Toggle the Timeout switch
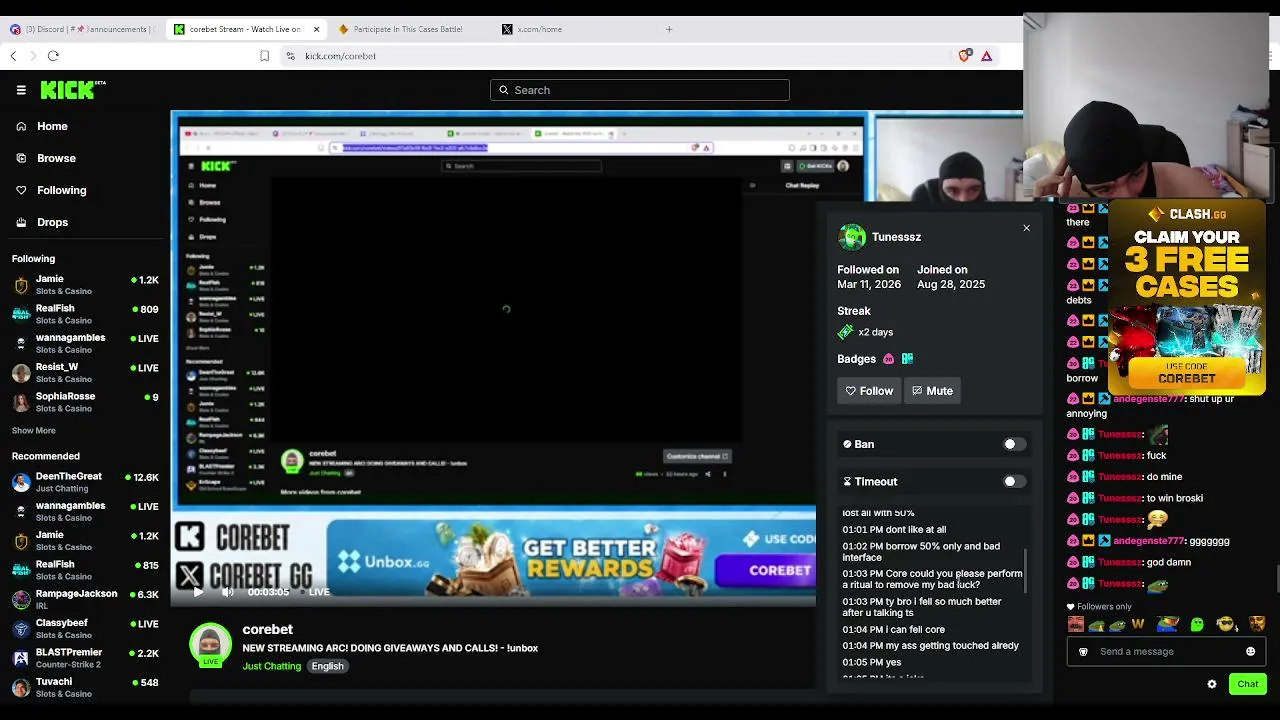 (1014, 481)
